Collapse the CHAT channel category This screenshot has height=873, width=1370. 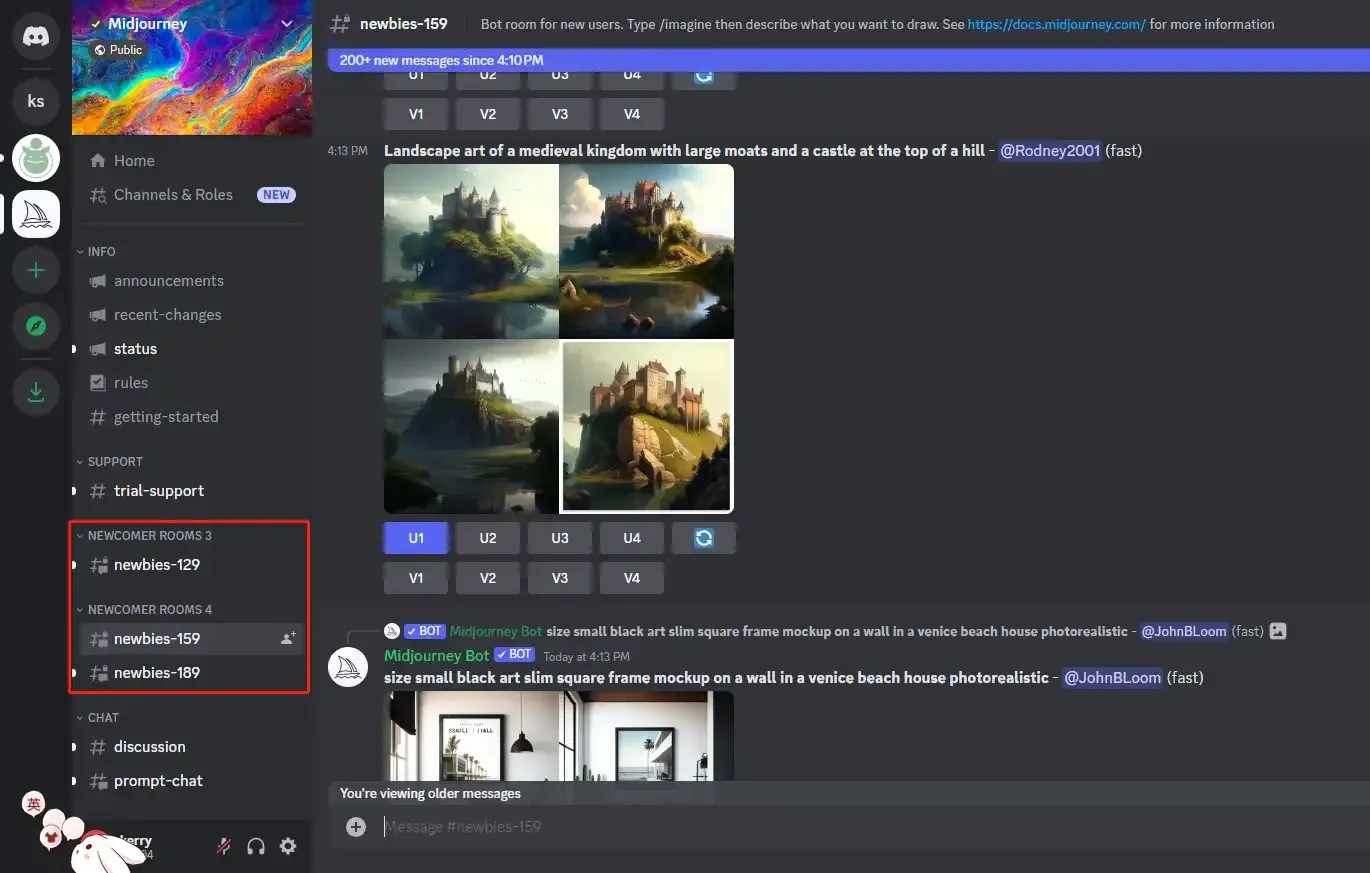pyautogui.click(x=102, y=717)
